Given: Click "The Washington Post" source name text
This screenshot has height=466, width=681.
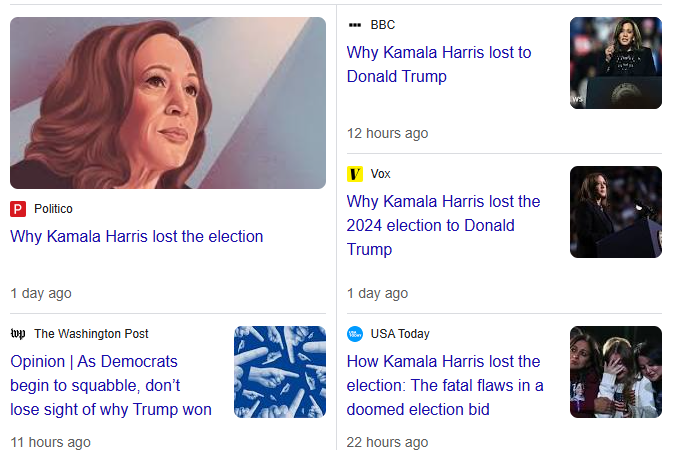Looking at the screenshot, I should (91, 333).
